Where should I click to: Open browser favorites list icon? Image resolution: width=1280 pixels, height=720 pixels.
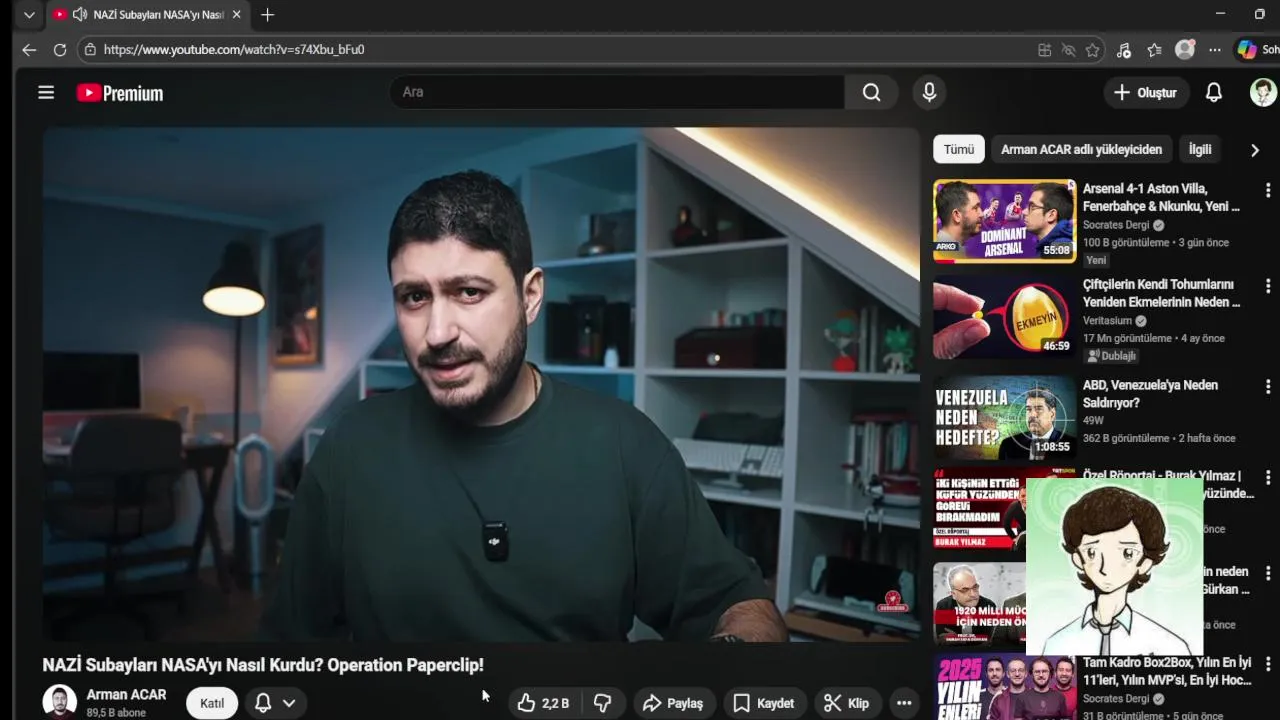1154,50
